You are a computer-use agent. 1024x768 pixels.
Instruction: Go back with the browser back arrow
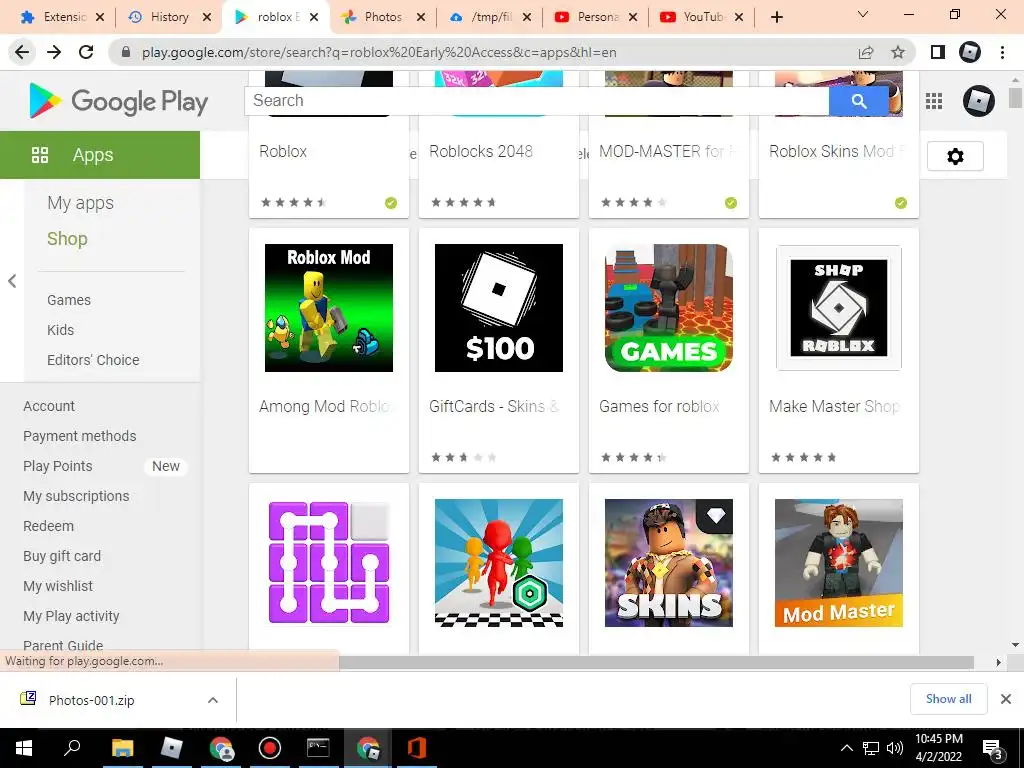pyautogui.click(x=22, y=52)
